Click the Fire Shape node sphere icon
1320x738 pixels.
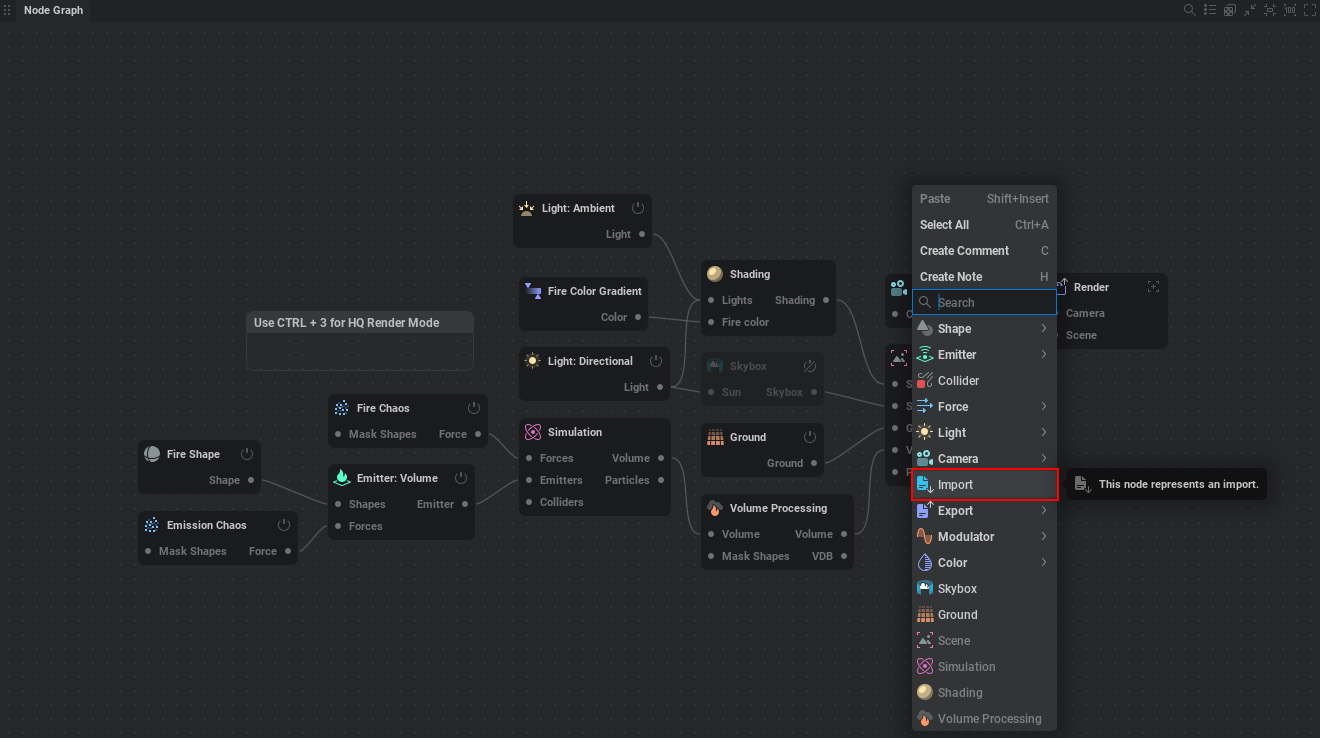tap(152, 454)
